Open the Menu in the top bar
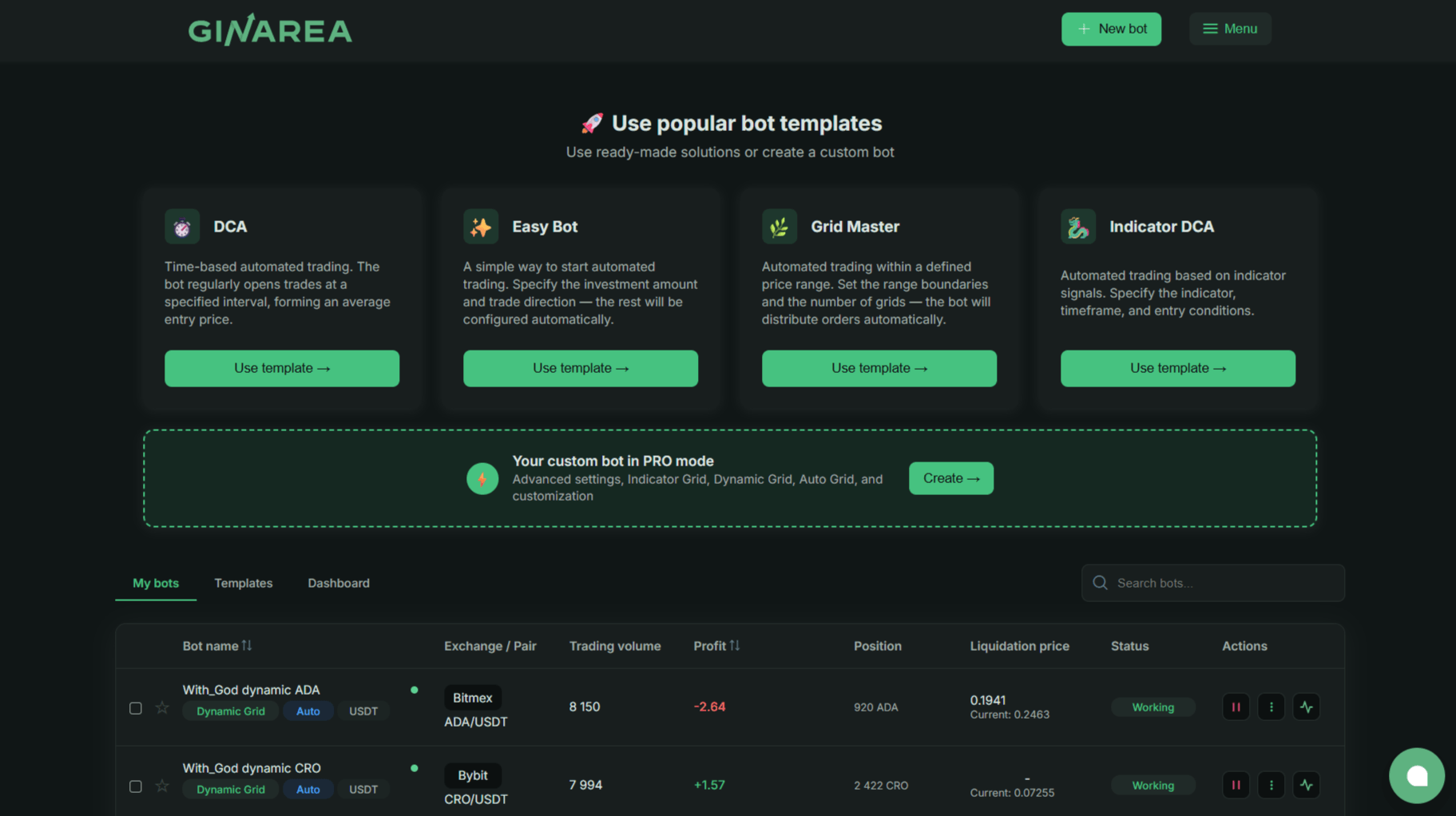This screenshot has width=1456, height=816. 1230,29
